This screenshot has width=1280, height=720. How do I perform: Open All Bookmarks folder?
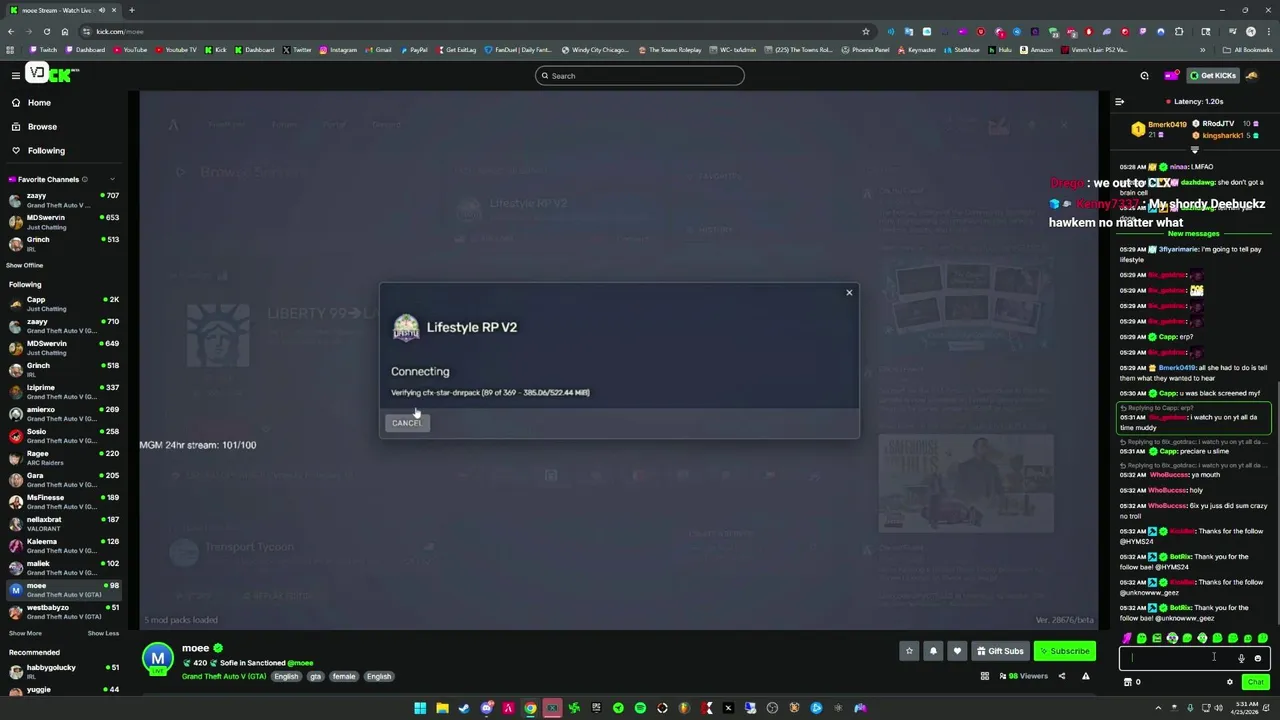pos(1247,50)
